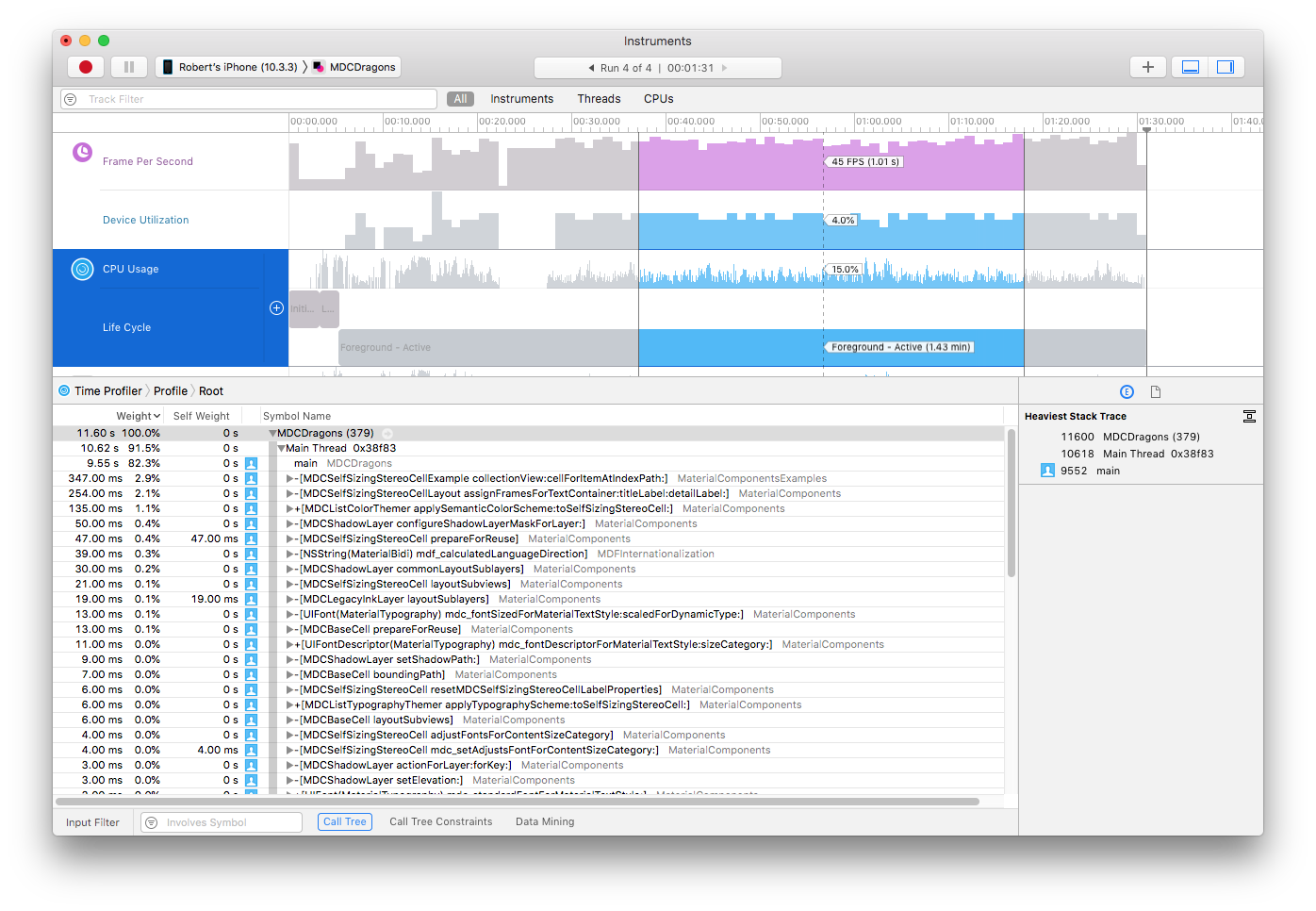Screen dimensions: 1316x911
Task: Click user-code icon on main row
Action: tap(251, 463)
